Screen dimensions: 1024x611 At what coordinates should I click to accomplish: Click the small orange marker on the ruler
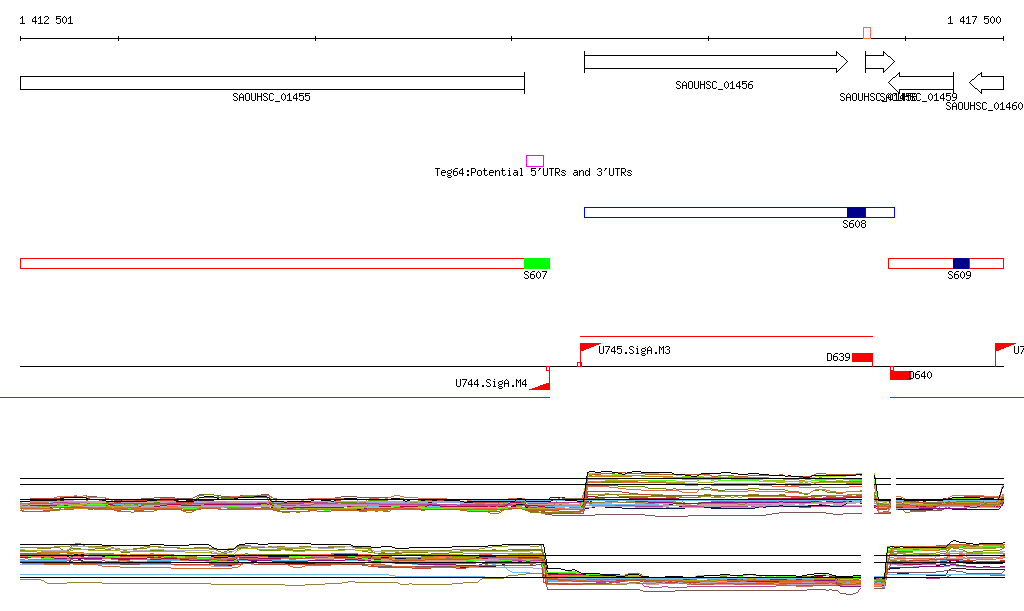867,33
